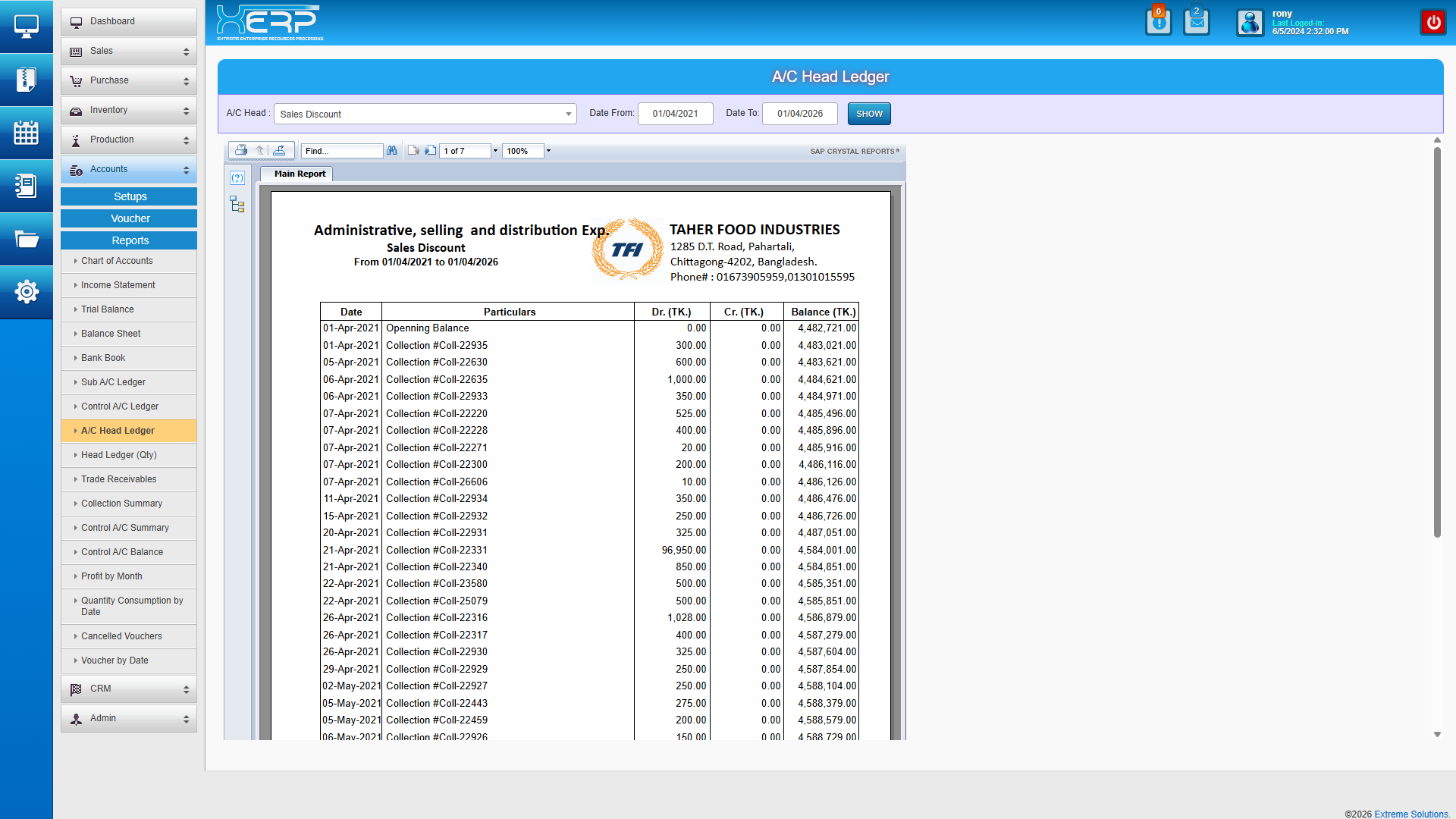Open the zoom percentage dropdown arrow
This screenshot has height=819, width=1456.
(x=548, y=151)
